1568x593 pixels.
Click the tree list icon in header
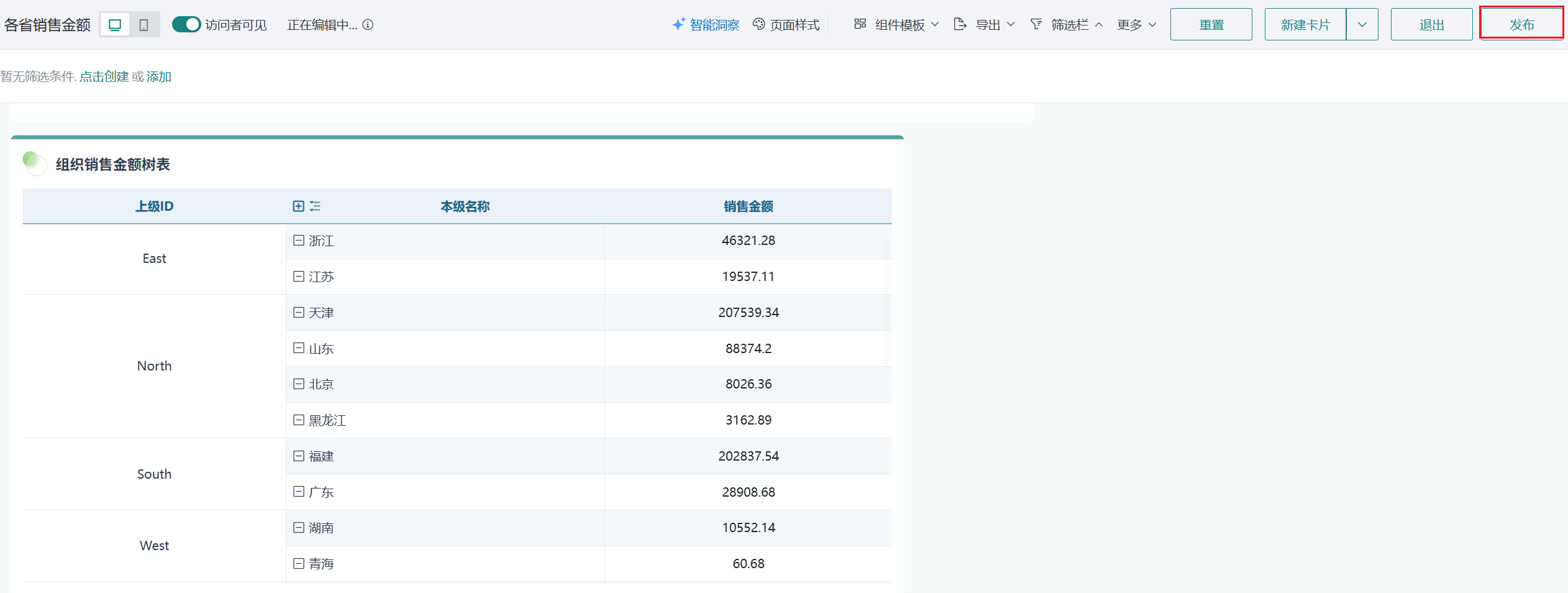point(316,206)
